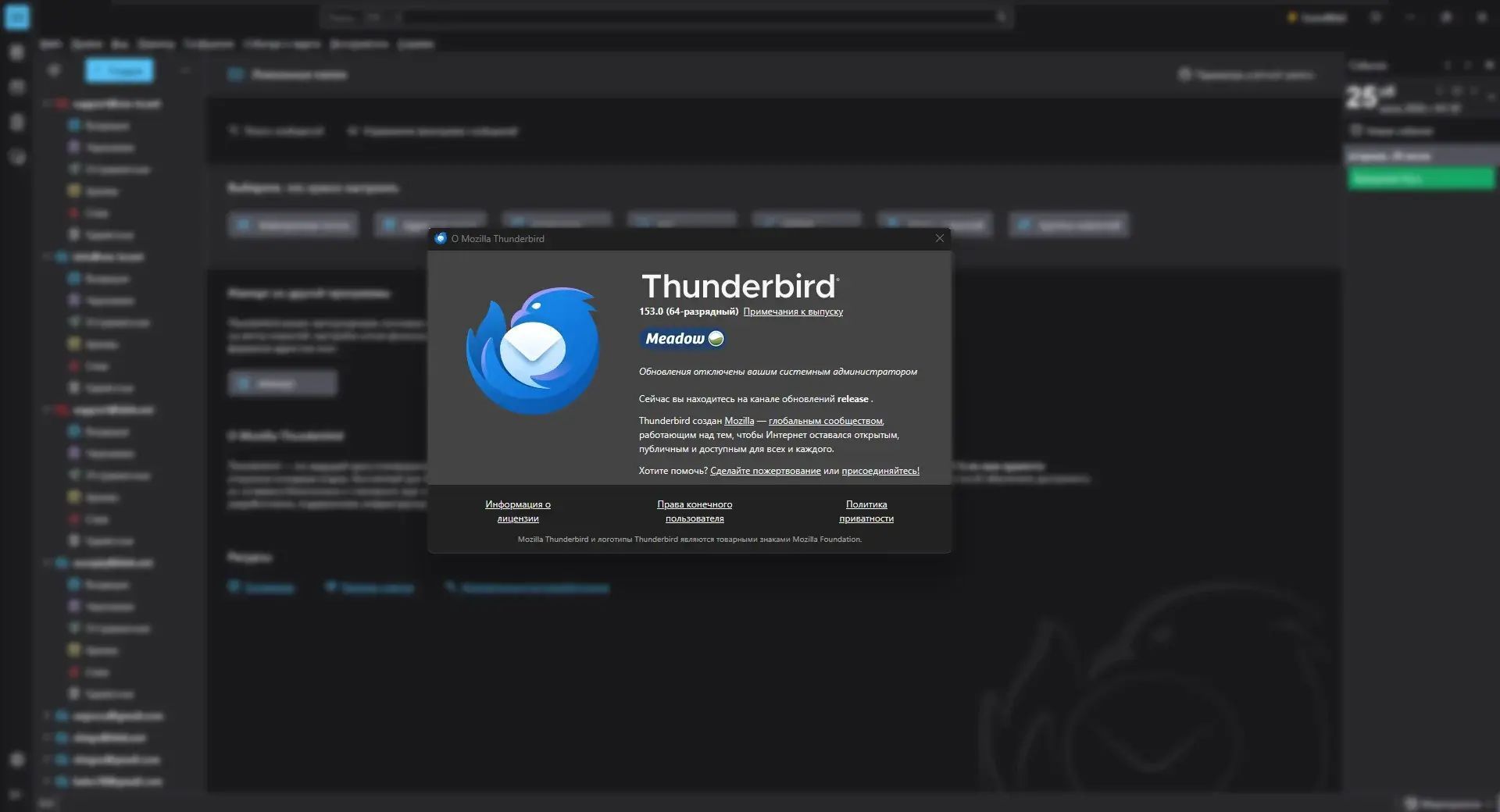The height and width of the screenshot is (812, 1500).
Task: Open the Mozilla link in the dialog
Action: (739, 421)
